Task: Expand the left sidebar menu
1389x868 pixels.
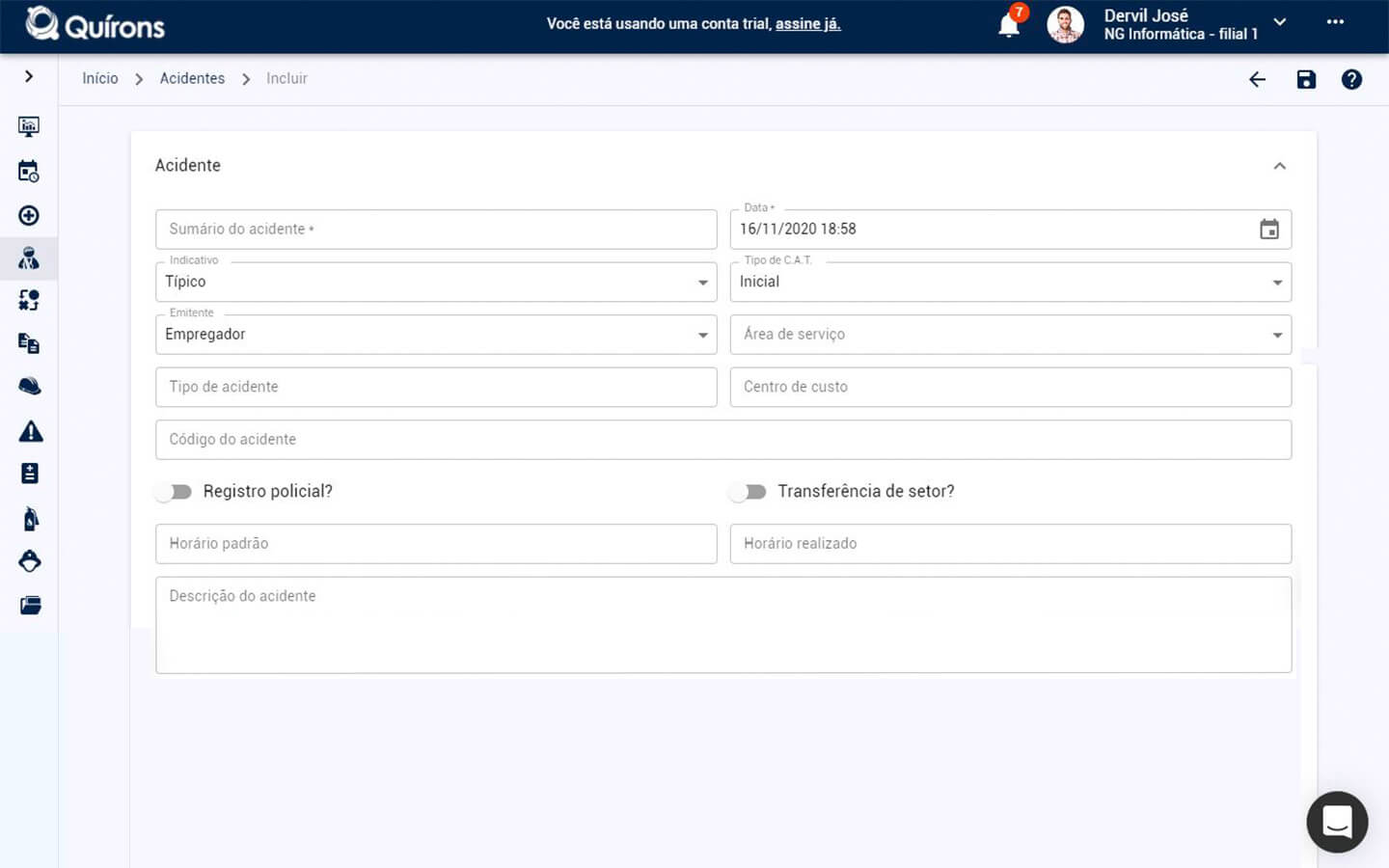Action: 29,76
